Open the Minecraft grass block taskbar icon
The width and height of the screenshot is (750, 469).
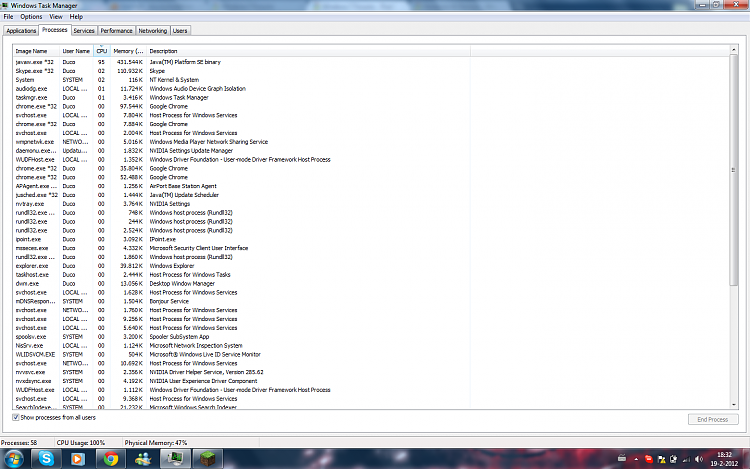click(208, 459)
